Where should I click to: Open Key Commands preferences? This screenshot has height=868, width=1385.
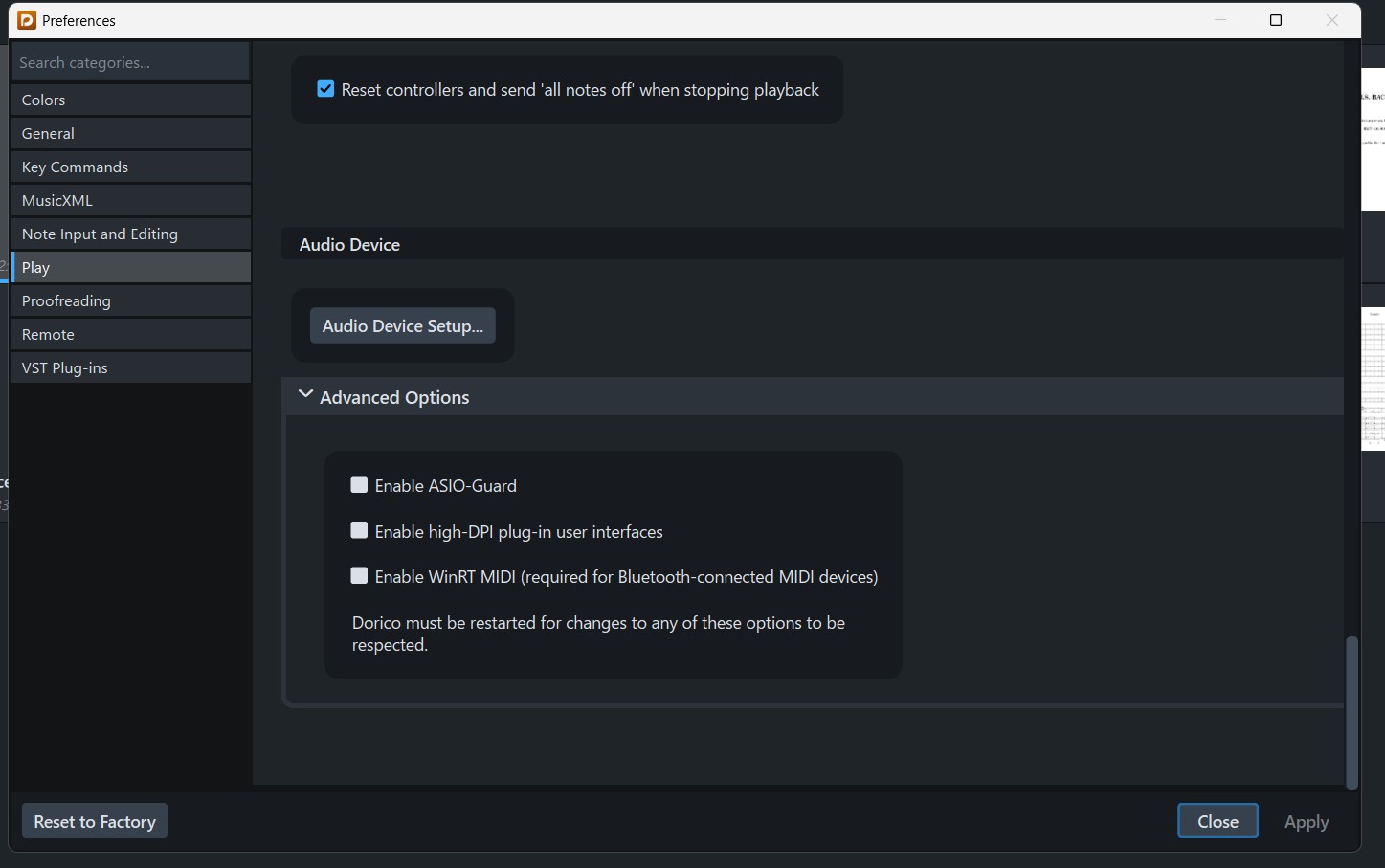(x=131, y=167)
